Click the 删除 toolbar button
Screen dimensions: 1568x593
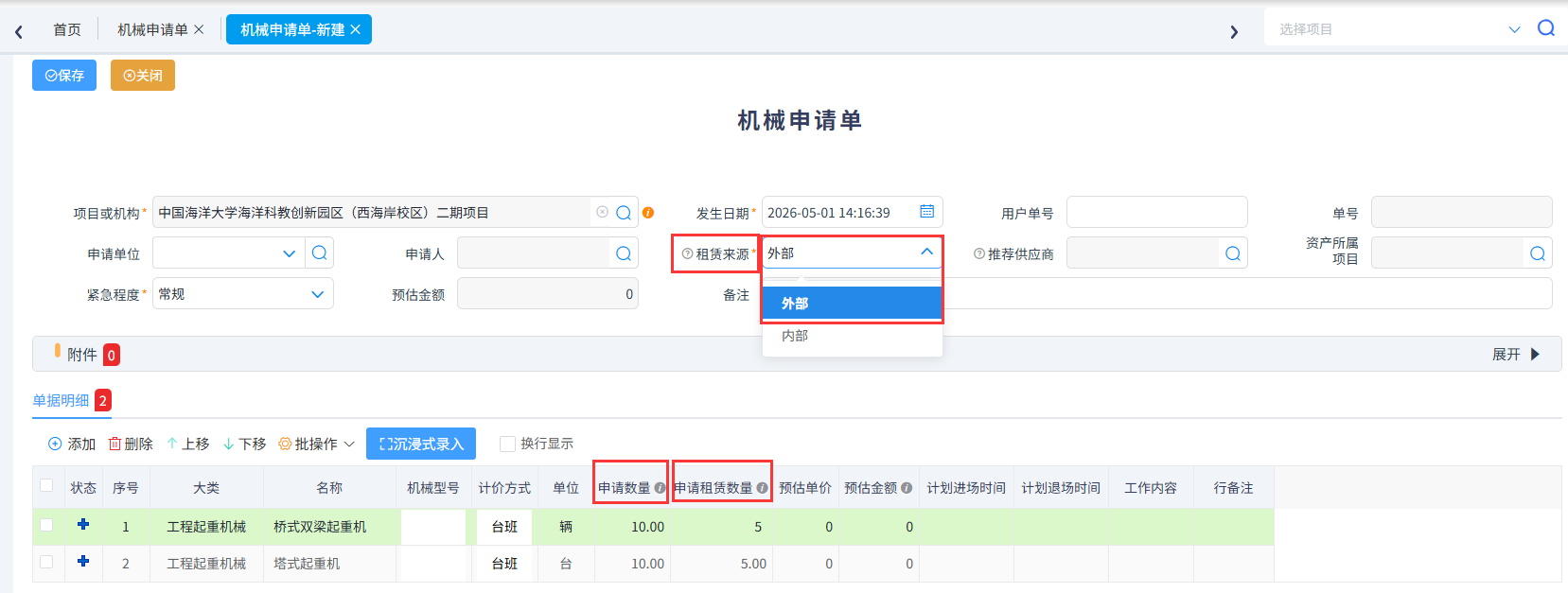(x=131, y=444)
